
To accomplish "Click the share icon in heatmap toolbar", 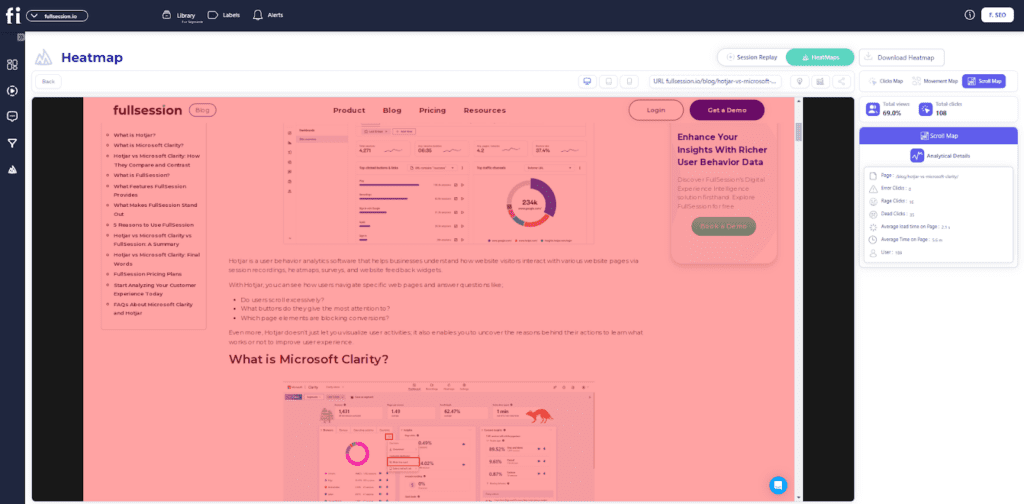I will click(842, 81).
